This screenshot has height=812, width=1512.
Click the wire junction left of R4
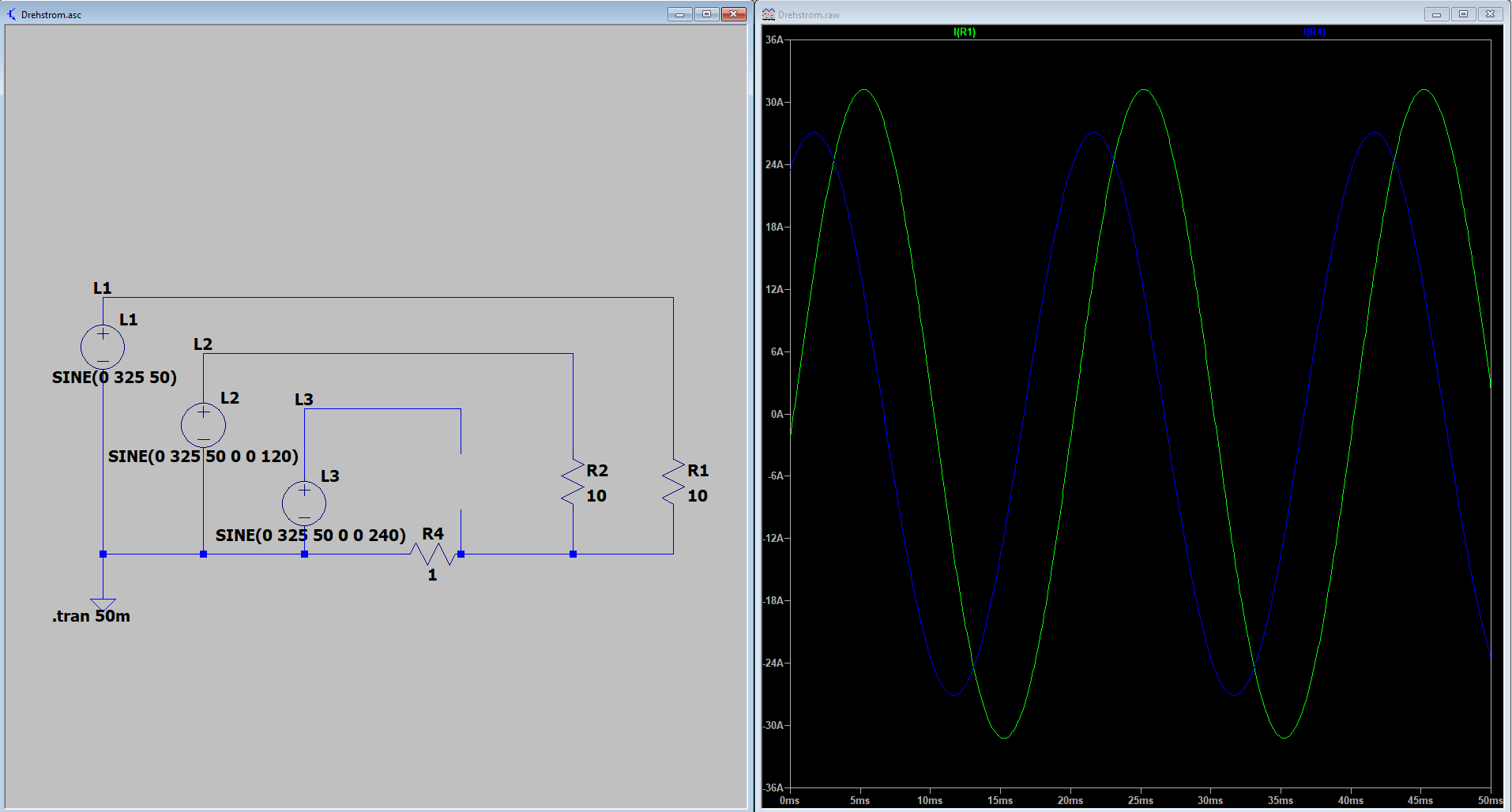pyautogui.click(x=304, y=554)
